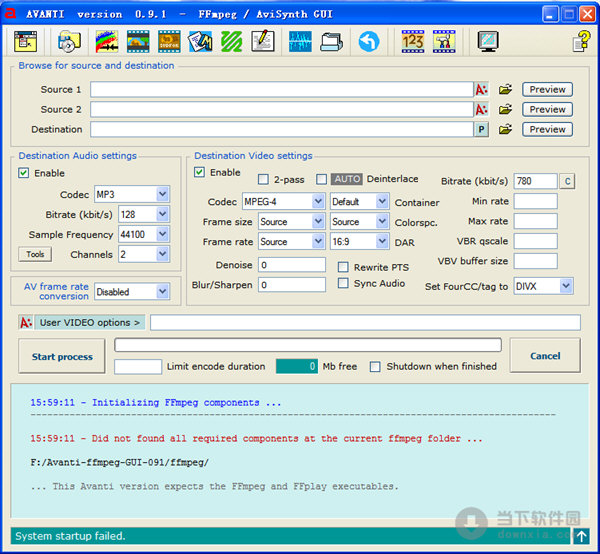
Task: Browse folder icon for Source 2
Action: point(505,109)
